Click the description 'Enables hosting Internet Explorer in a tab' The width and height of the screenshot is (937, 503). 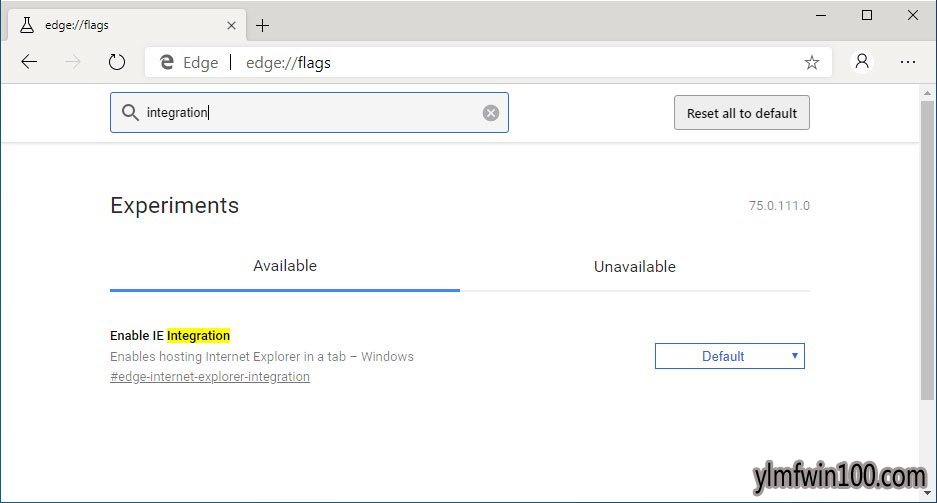tap(228, 357)
